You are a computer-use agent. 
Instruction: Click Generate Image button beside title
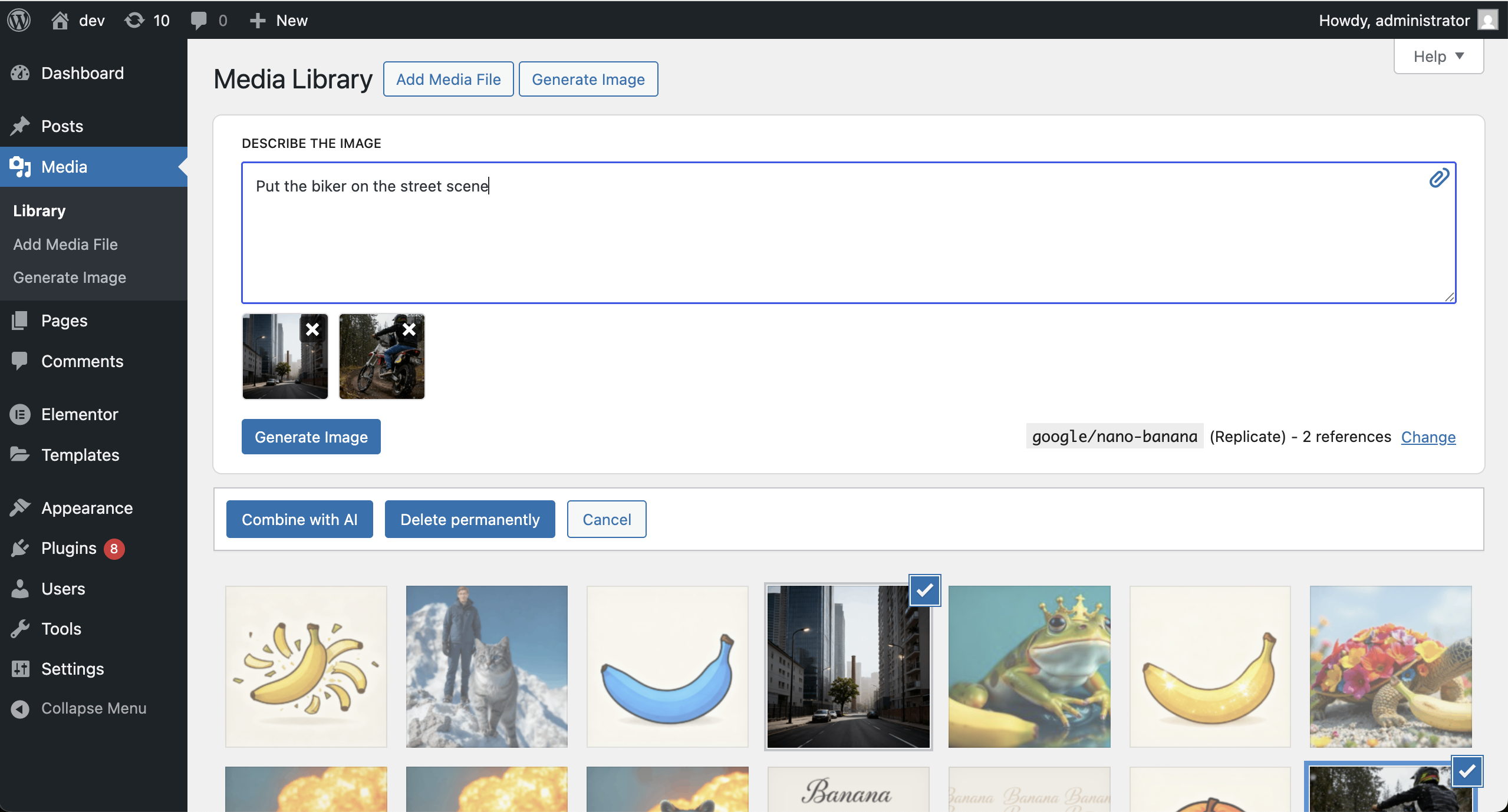pyautogui.click(x=588, y=79)
